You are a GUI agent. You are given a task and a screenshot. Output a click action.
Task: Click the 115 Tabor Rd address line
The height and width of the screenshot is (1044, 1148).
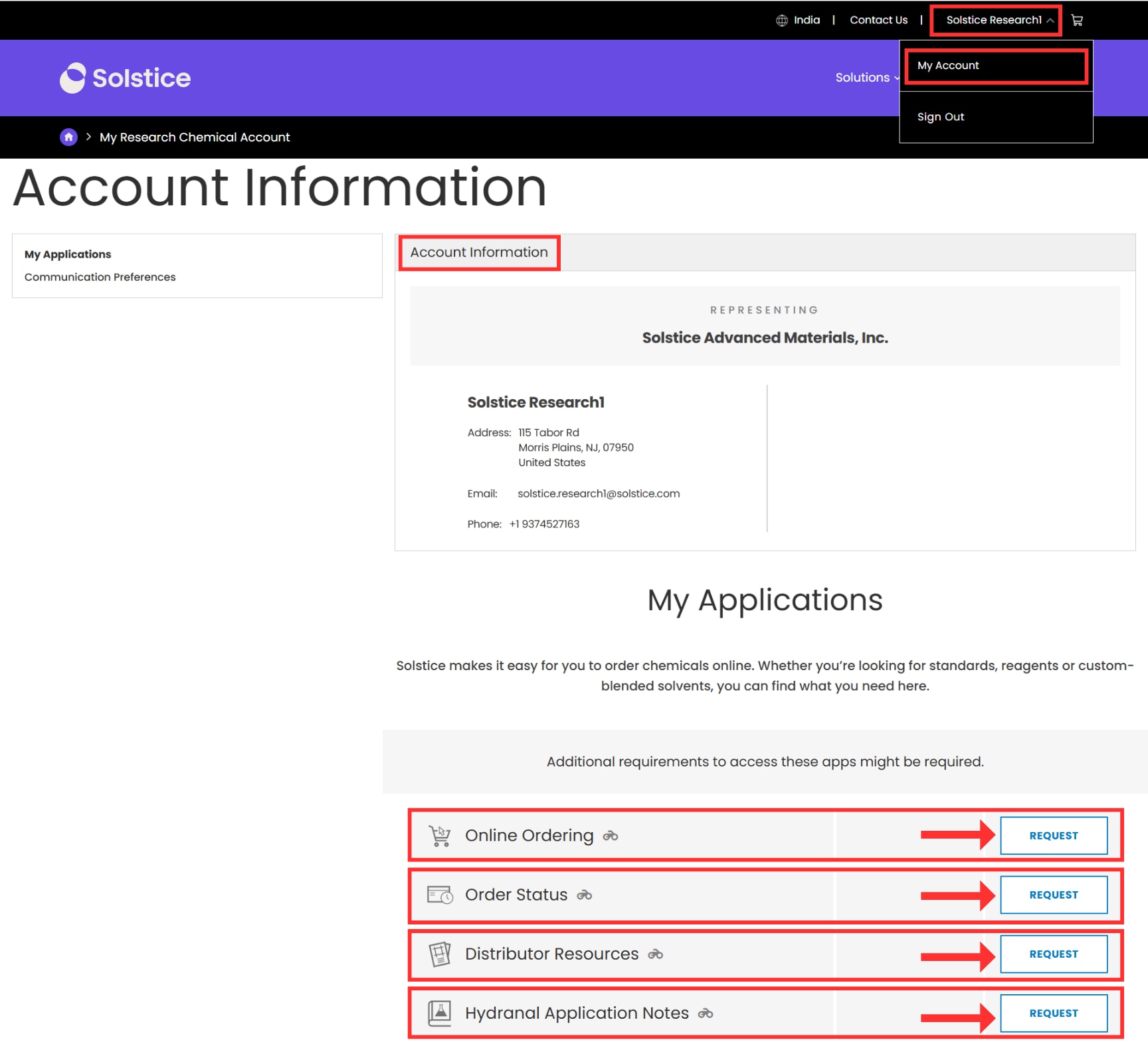[549, 432]
